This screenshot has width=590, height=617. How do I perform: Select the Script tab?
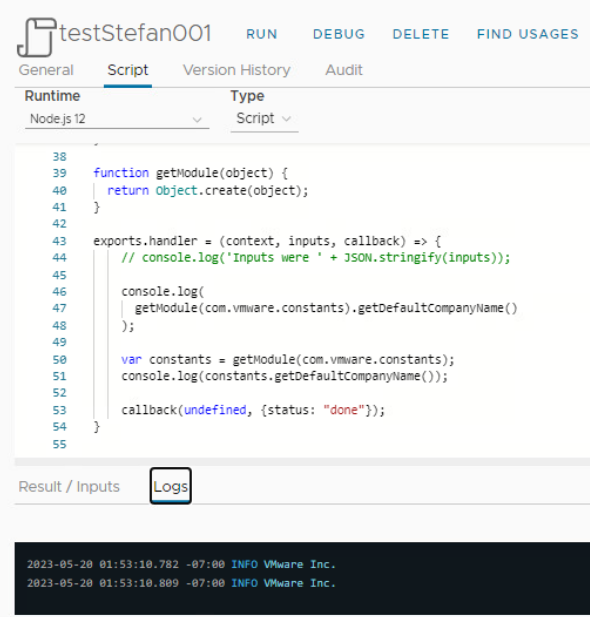coord(128,70)
